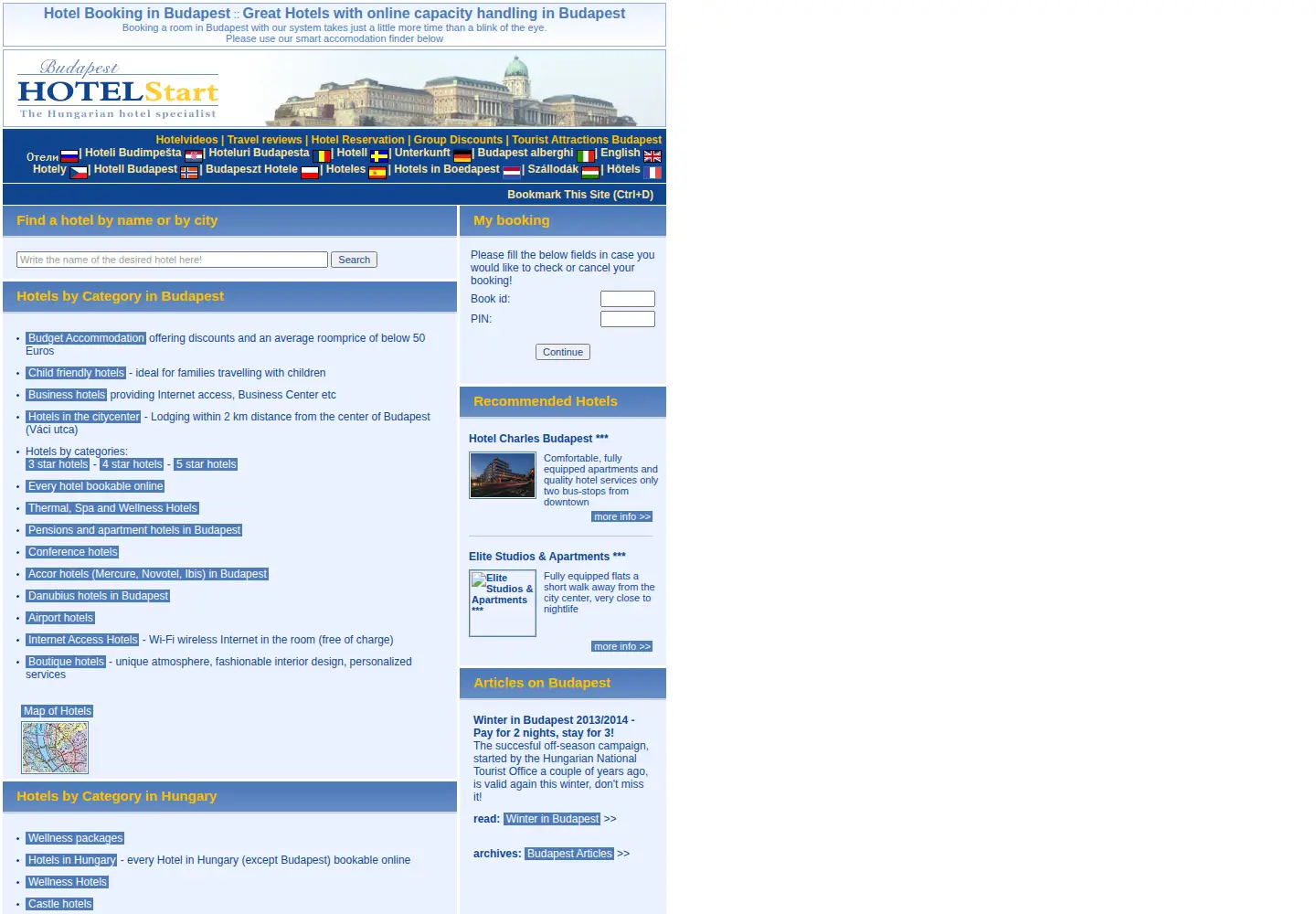
Task: Open Every hotel bookable online link
Action: pos(95,486)
